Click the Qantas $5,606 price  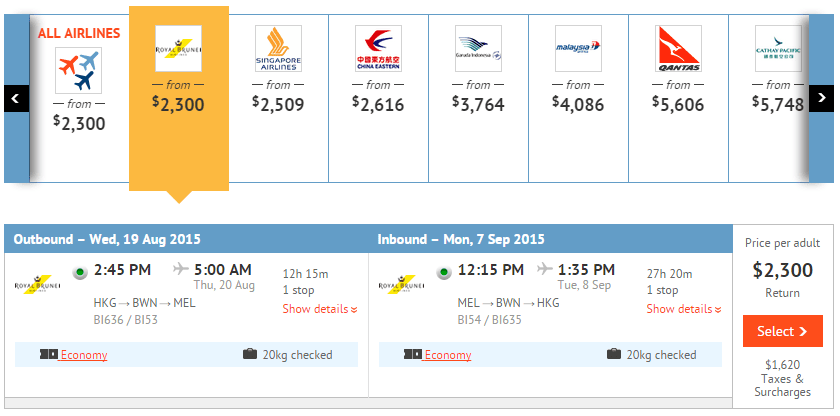pyautogui.click(x=678, y=101)
